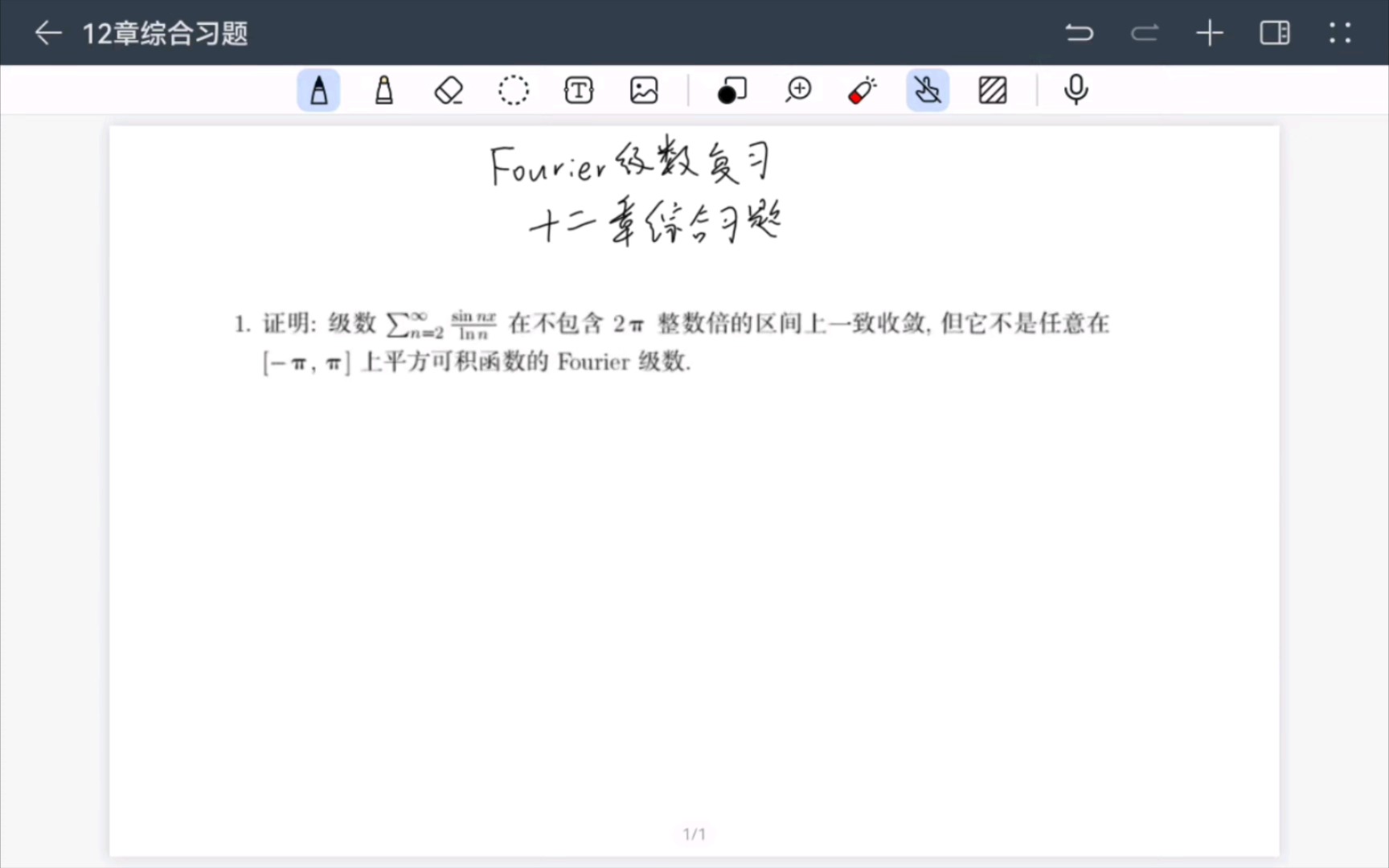Viewport: 1389px width, 868px height.
Task: Start audio recording with microphone
Action: point(1076,90)
